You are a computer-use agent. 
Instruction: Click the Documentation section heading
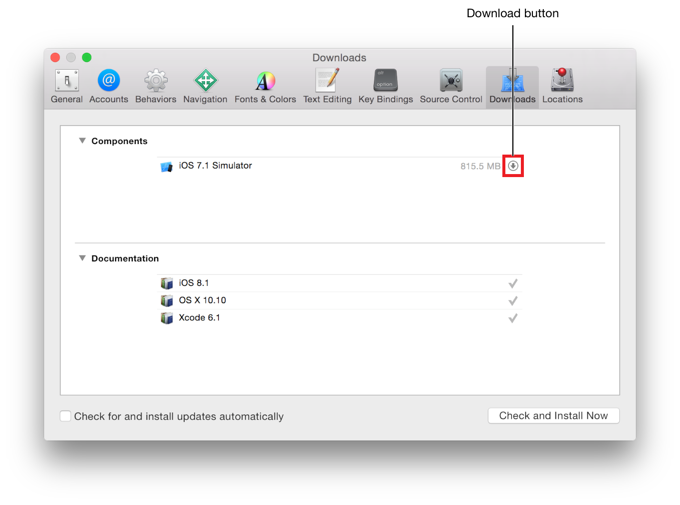pos(125,259)
